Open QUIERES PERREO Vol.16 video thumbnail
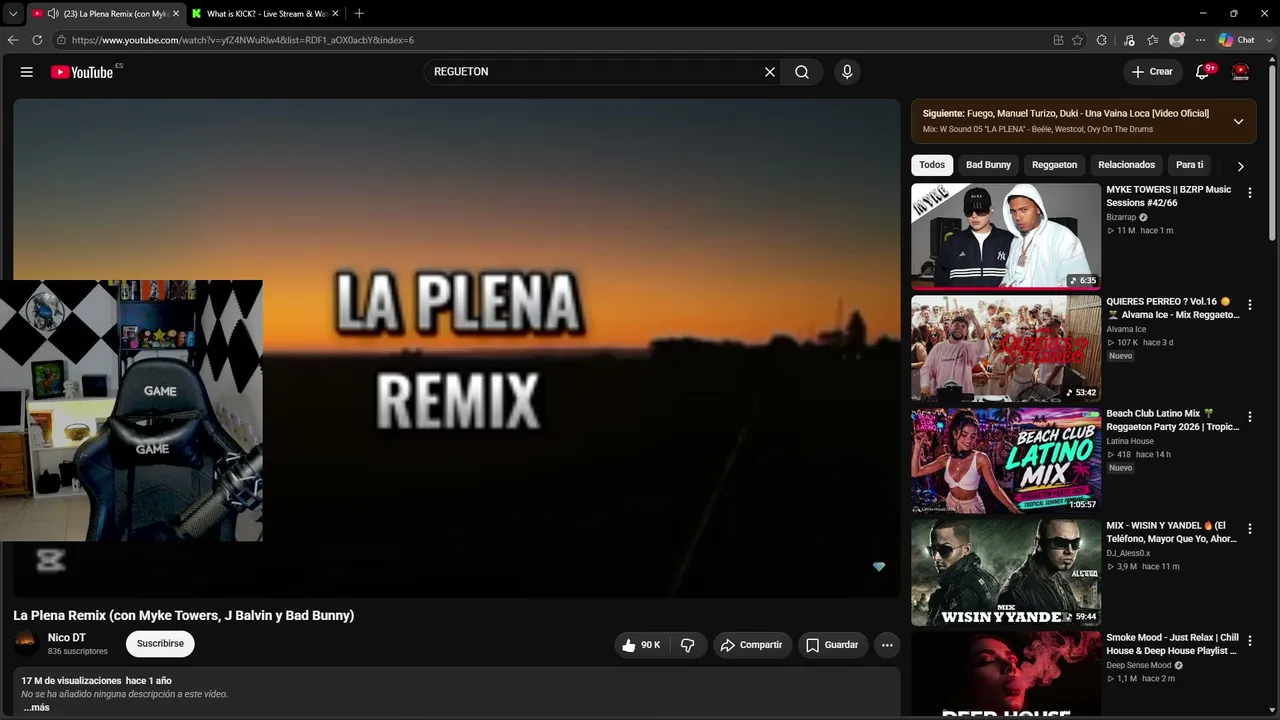This screenshot has width=1280, height=720. [x=1006, y=348]
